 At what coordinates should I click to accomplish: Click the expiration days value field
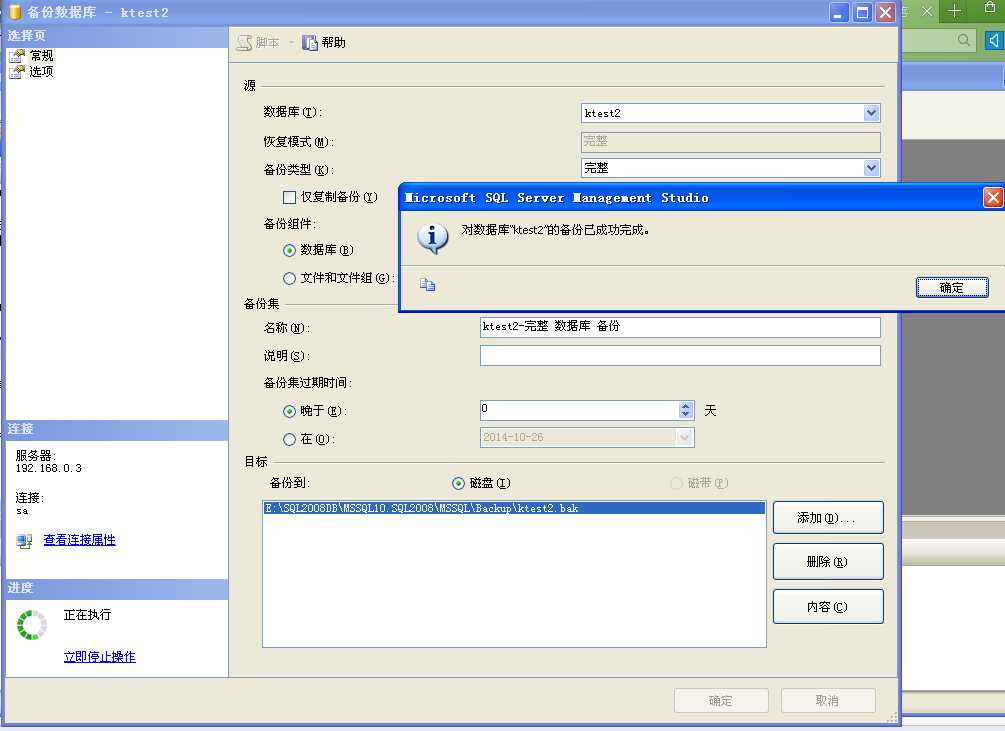[579, 410]
